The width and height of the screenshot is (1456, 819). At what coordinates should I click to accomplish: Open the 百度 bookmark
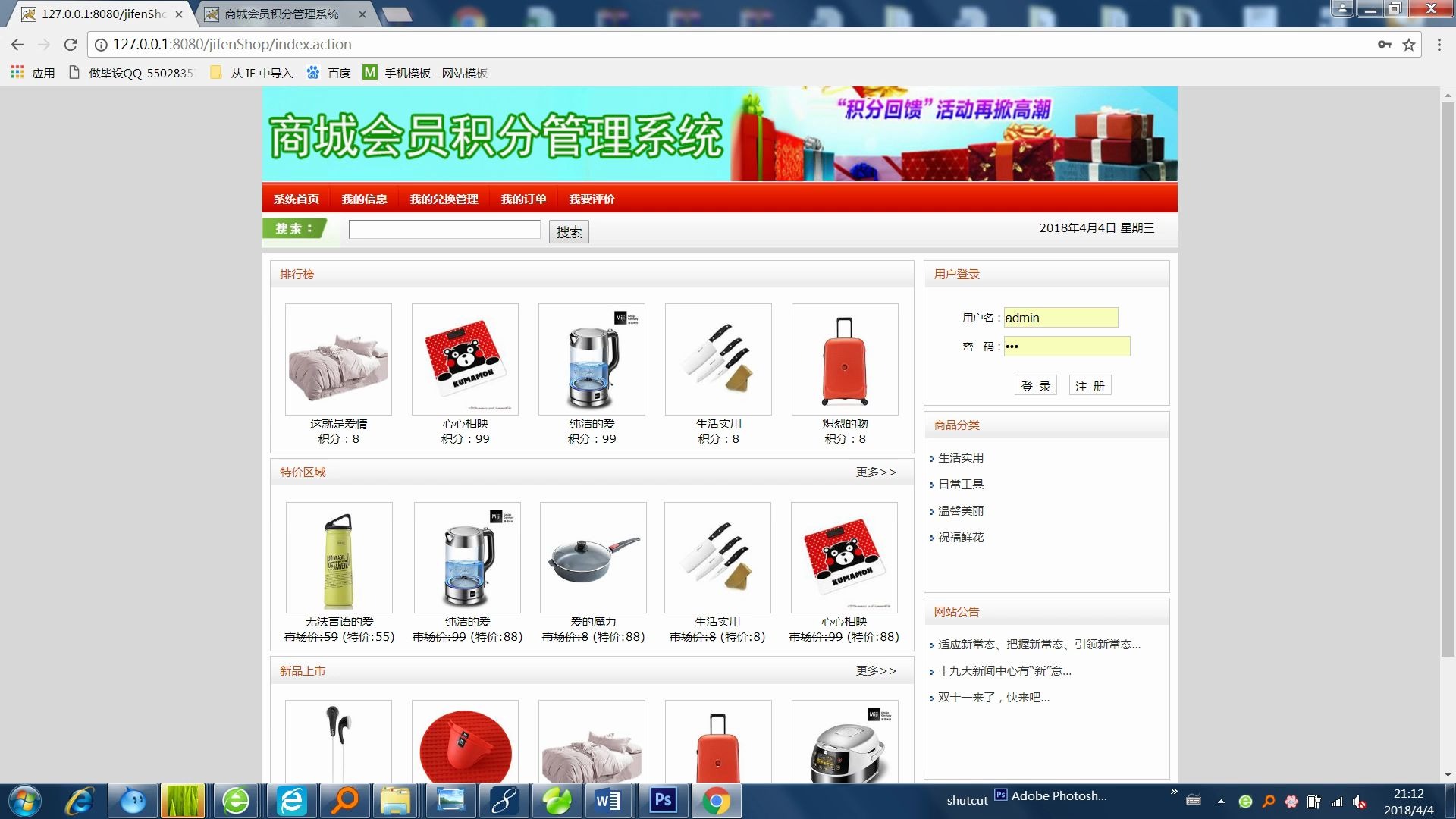(x=329, y=73)
